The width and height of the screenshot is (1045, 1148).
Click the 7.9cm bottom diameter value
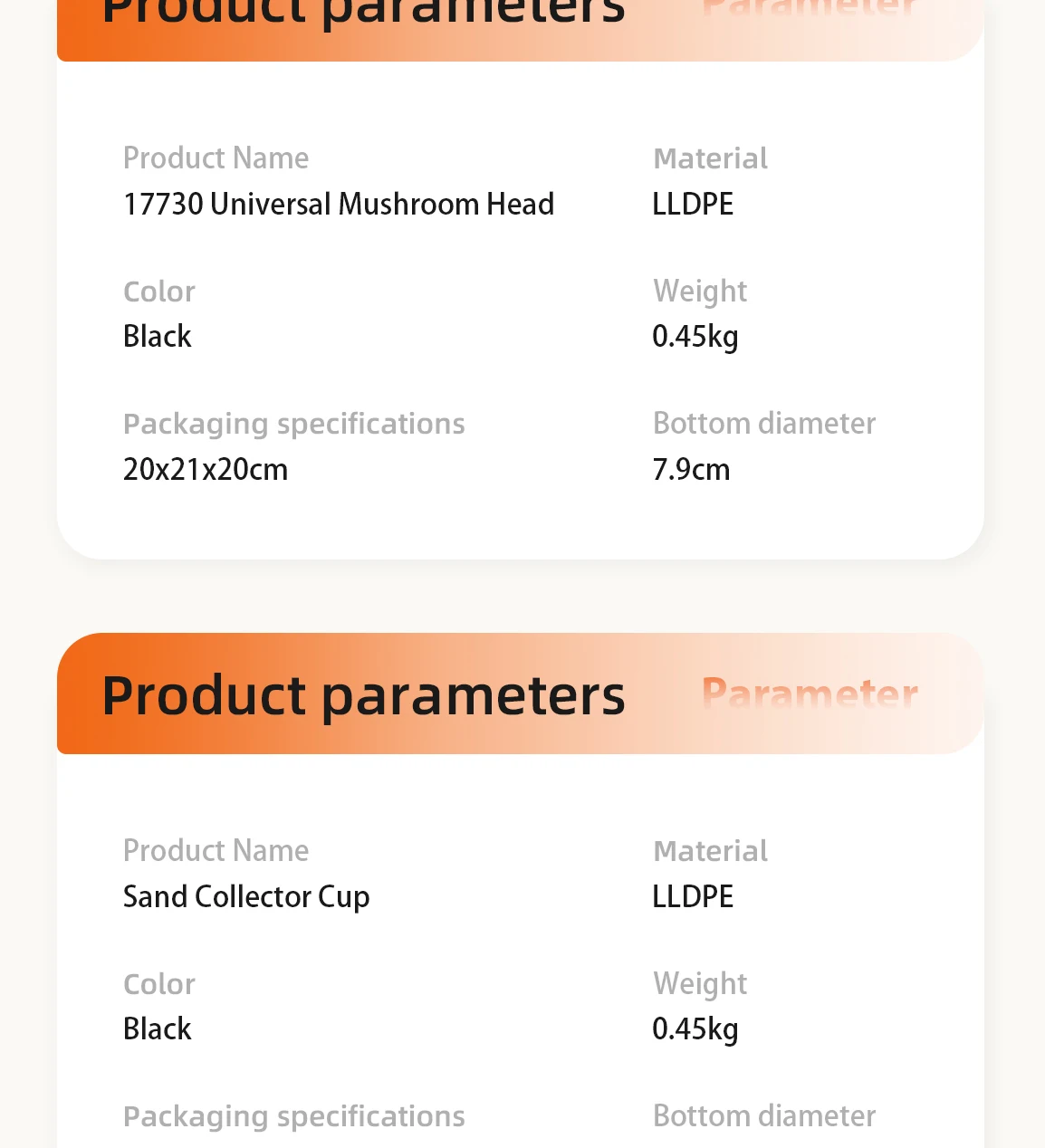coord(691,469)
